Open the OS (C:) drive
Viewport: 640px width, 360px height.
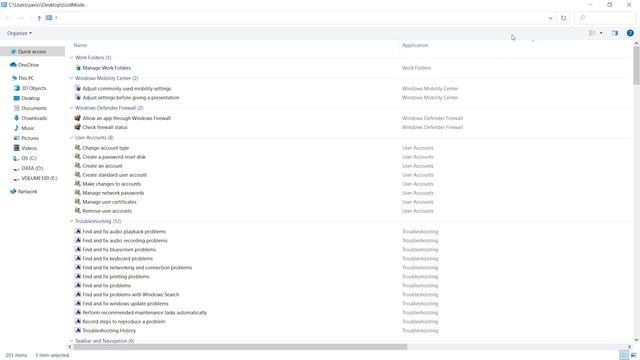click(29, 158)
